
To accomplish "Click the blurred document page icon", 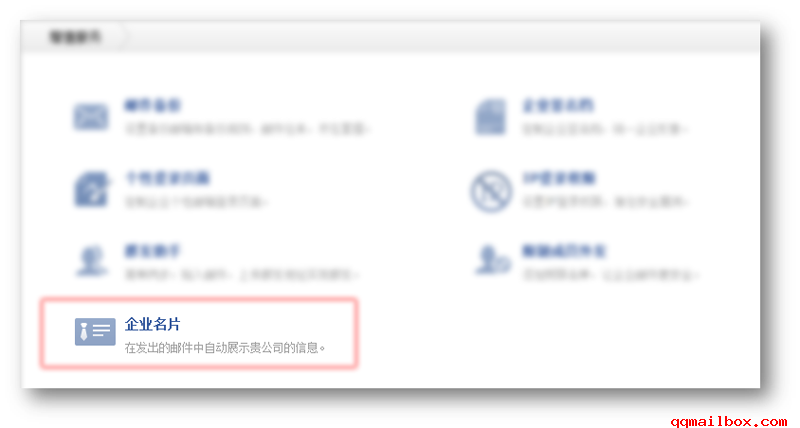I will click(491, 117).
